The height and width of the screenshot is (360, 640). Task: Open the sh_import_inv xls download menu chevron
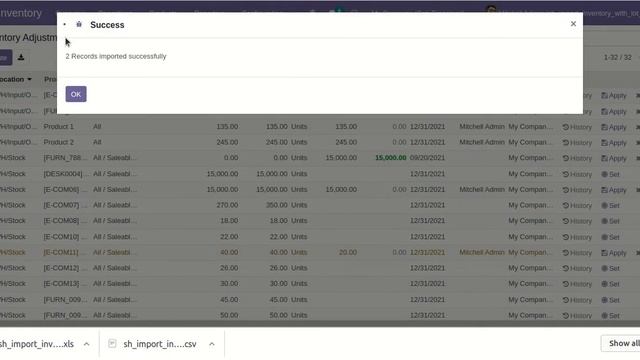[87, 344]
